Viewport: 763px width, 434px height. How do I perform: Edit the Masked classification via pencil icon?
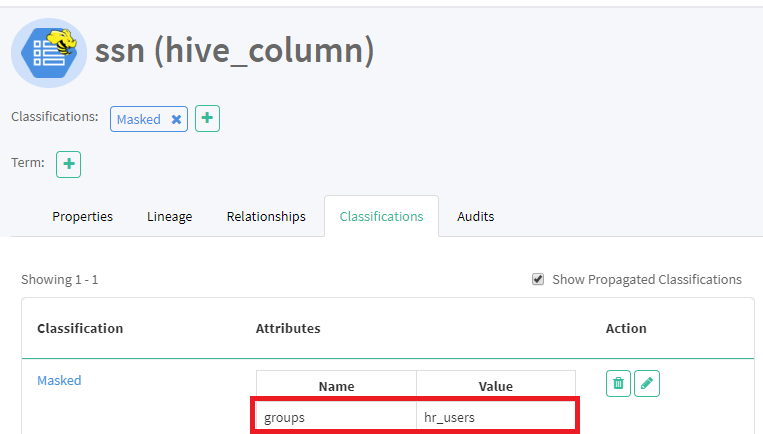point(647,383)
